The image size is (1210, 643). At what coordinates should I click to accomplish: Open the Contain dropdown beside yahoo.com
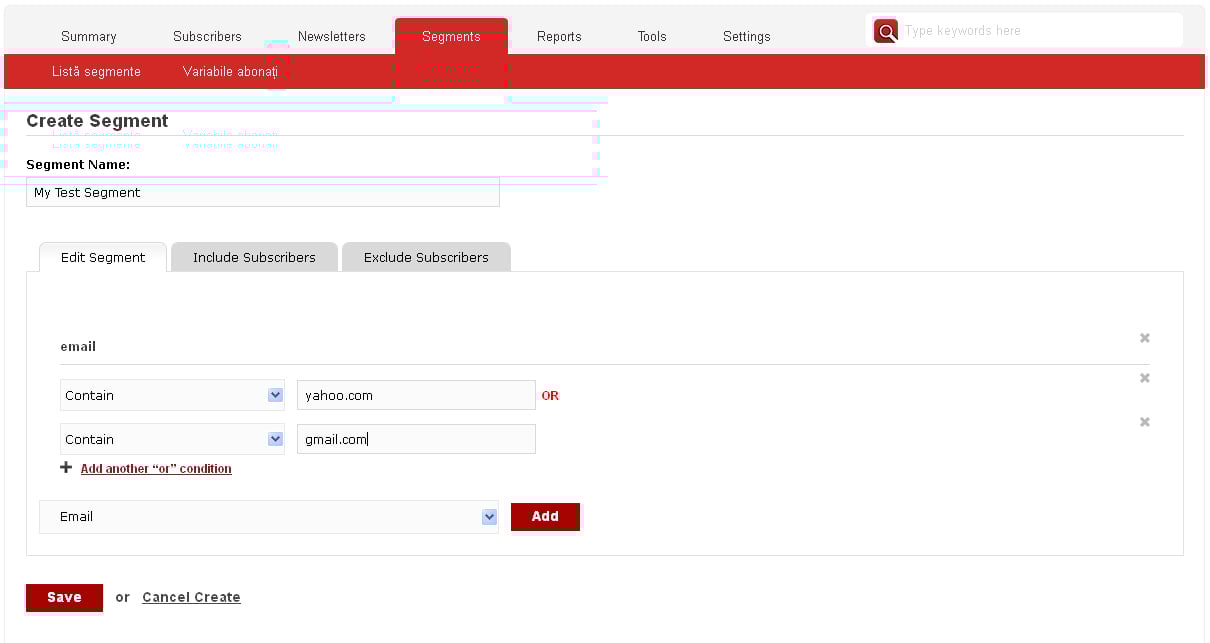pyautogui.click(x=172, y=395)
